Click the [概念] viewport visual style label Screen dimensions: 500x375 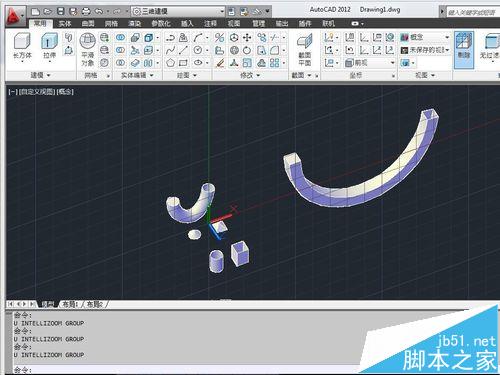coord(65,92)
